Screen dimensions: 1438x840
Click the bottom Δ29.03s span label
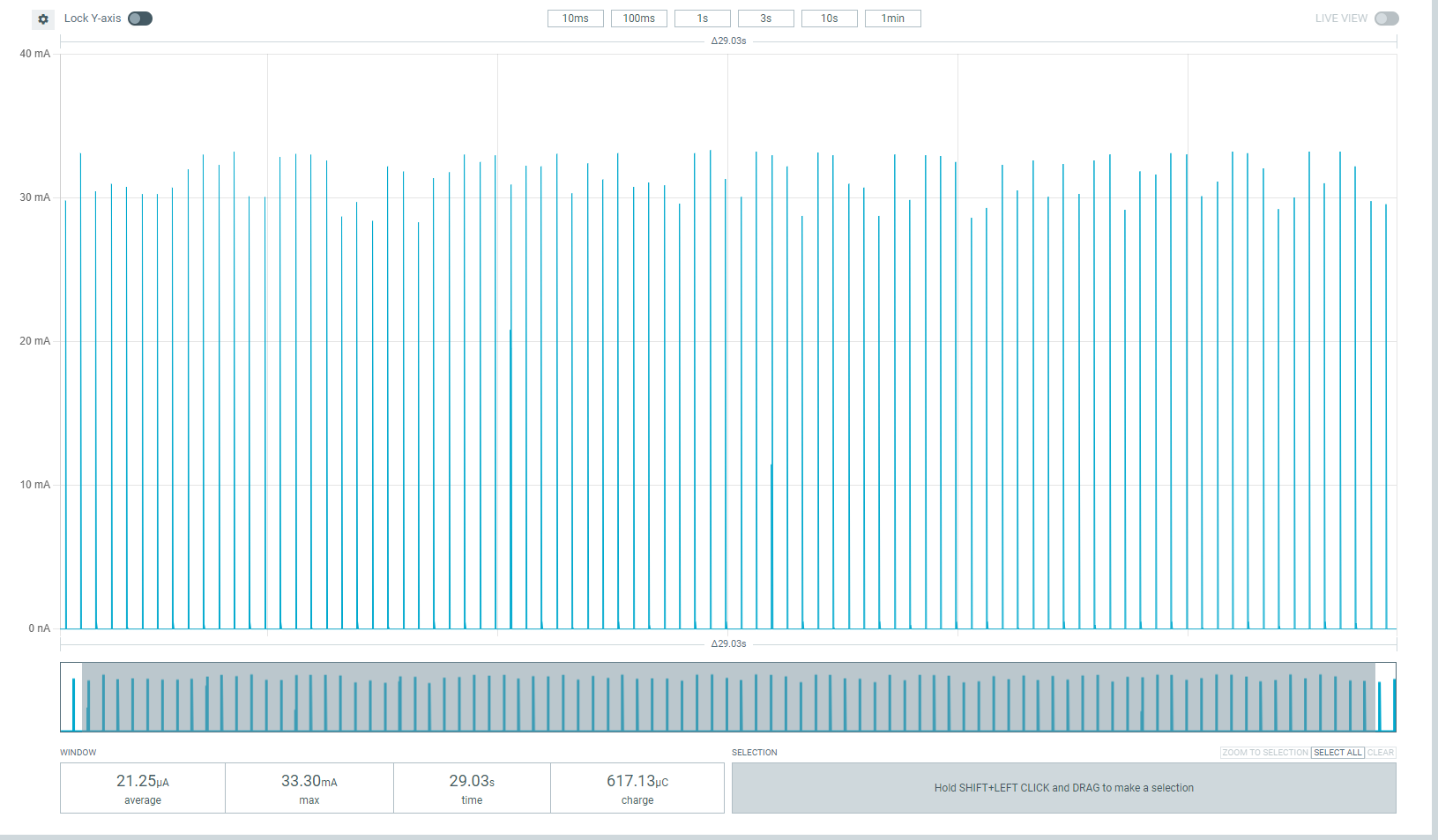[x=729, y=644]
